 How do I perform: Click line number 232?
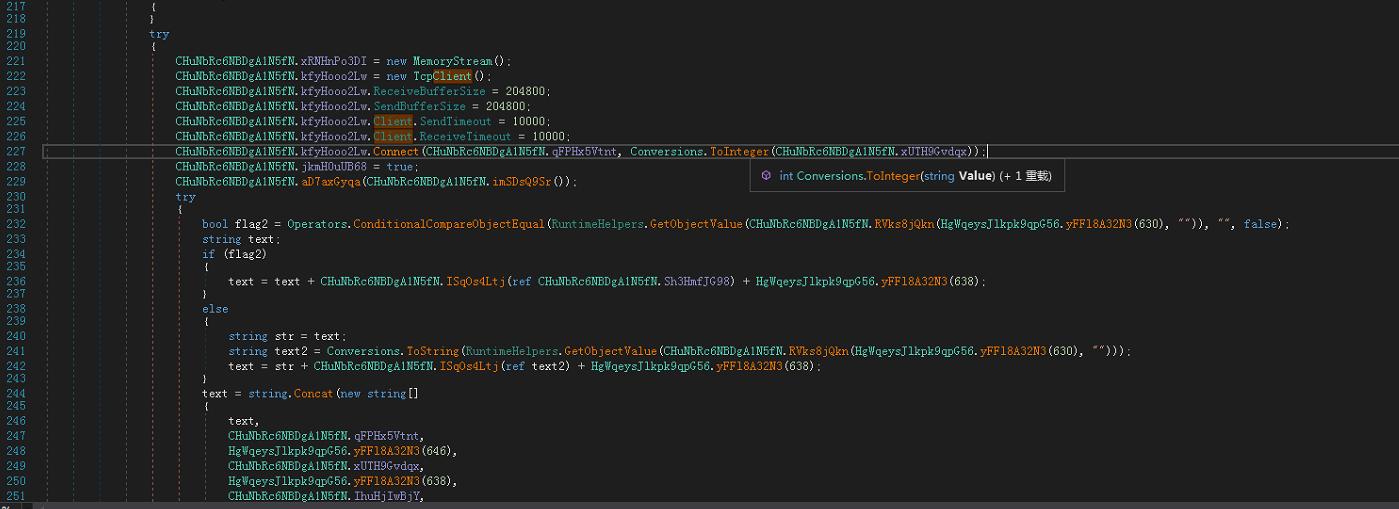pyautogui.click(x=15, y=224)
